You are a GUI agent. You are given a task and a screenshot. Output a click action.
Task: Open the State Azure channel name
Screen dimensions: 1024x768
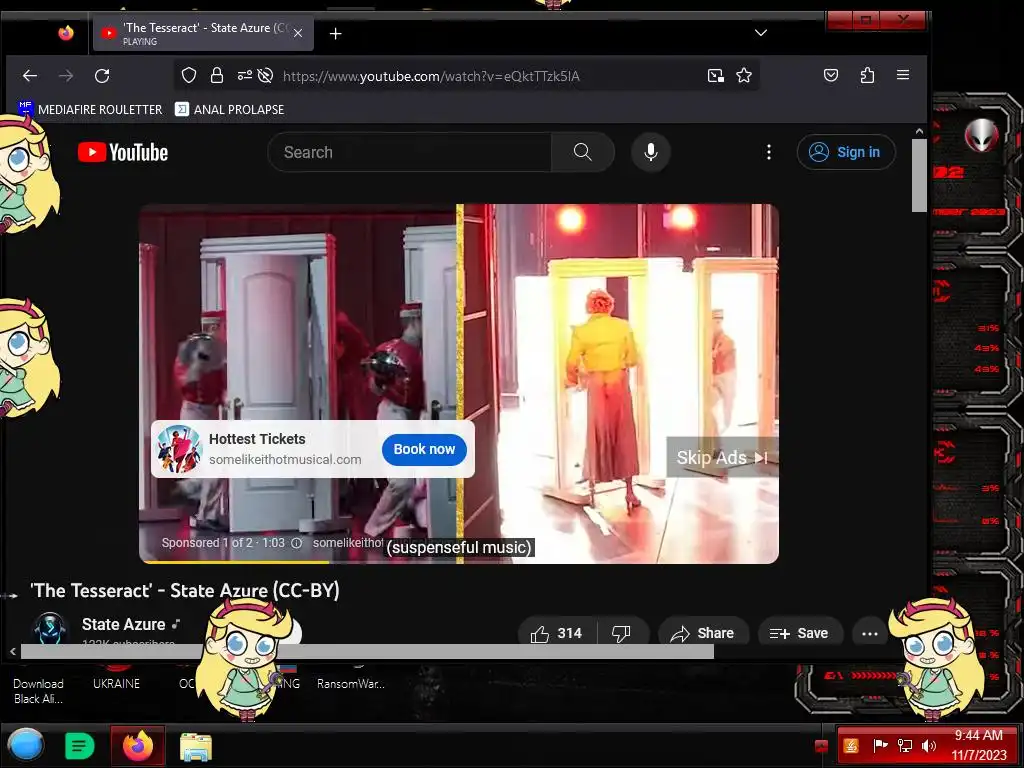tap(123, 624)
